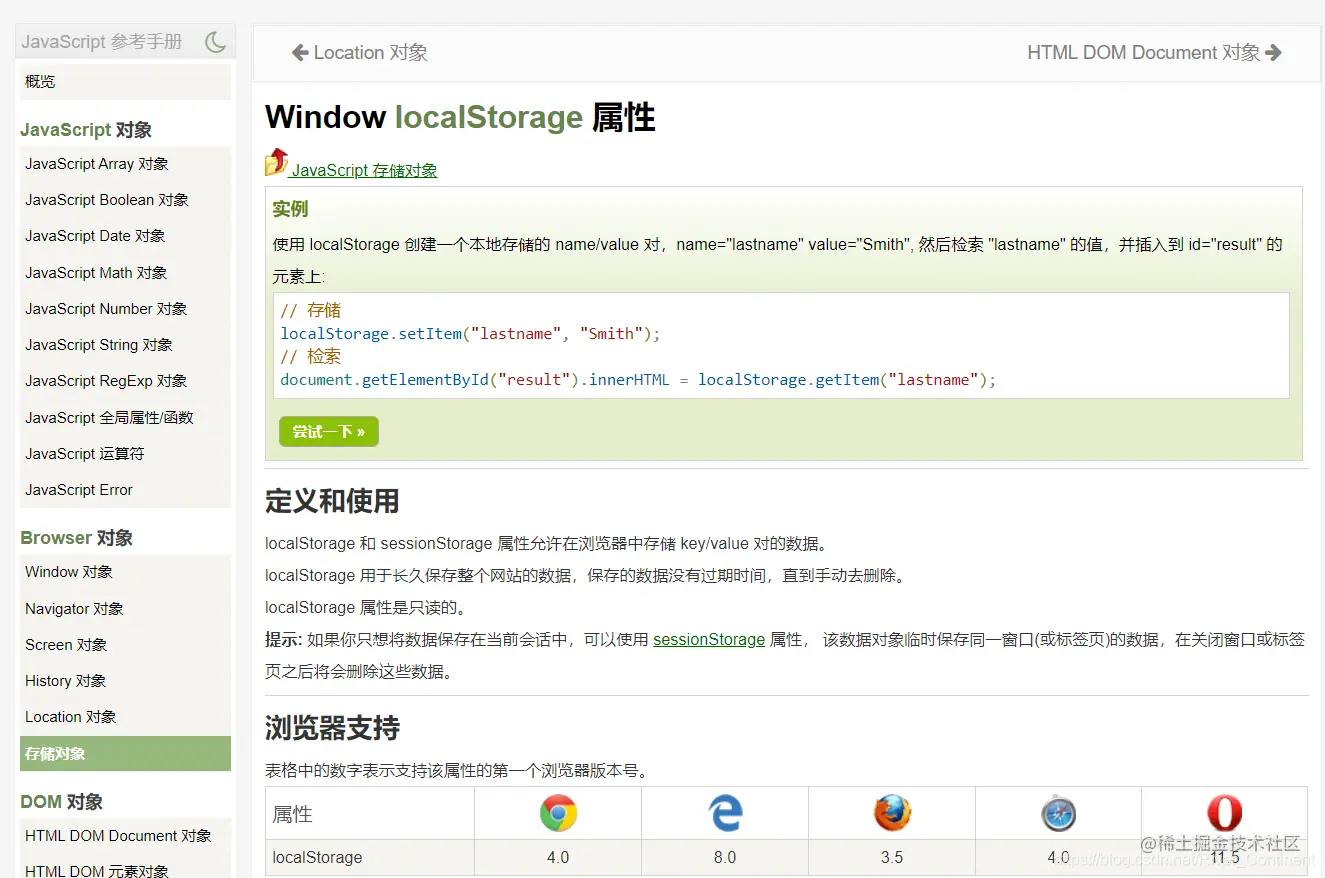Open Window 对象 in sidebar
This screenshot has height=878, width=1325.
[x=125, y=572]
